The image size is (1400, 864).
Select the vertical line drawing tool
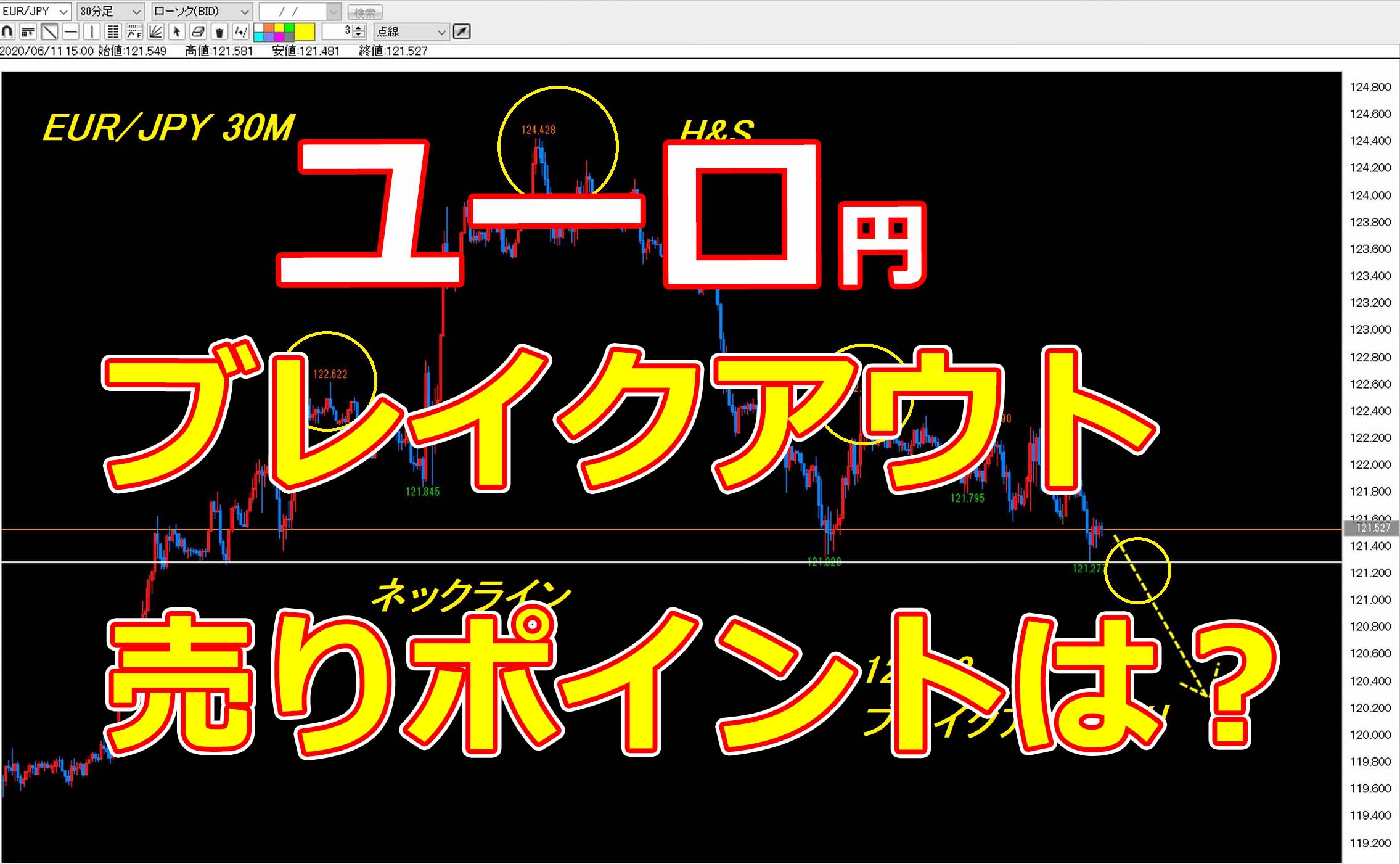[x=92, y=31]
